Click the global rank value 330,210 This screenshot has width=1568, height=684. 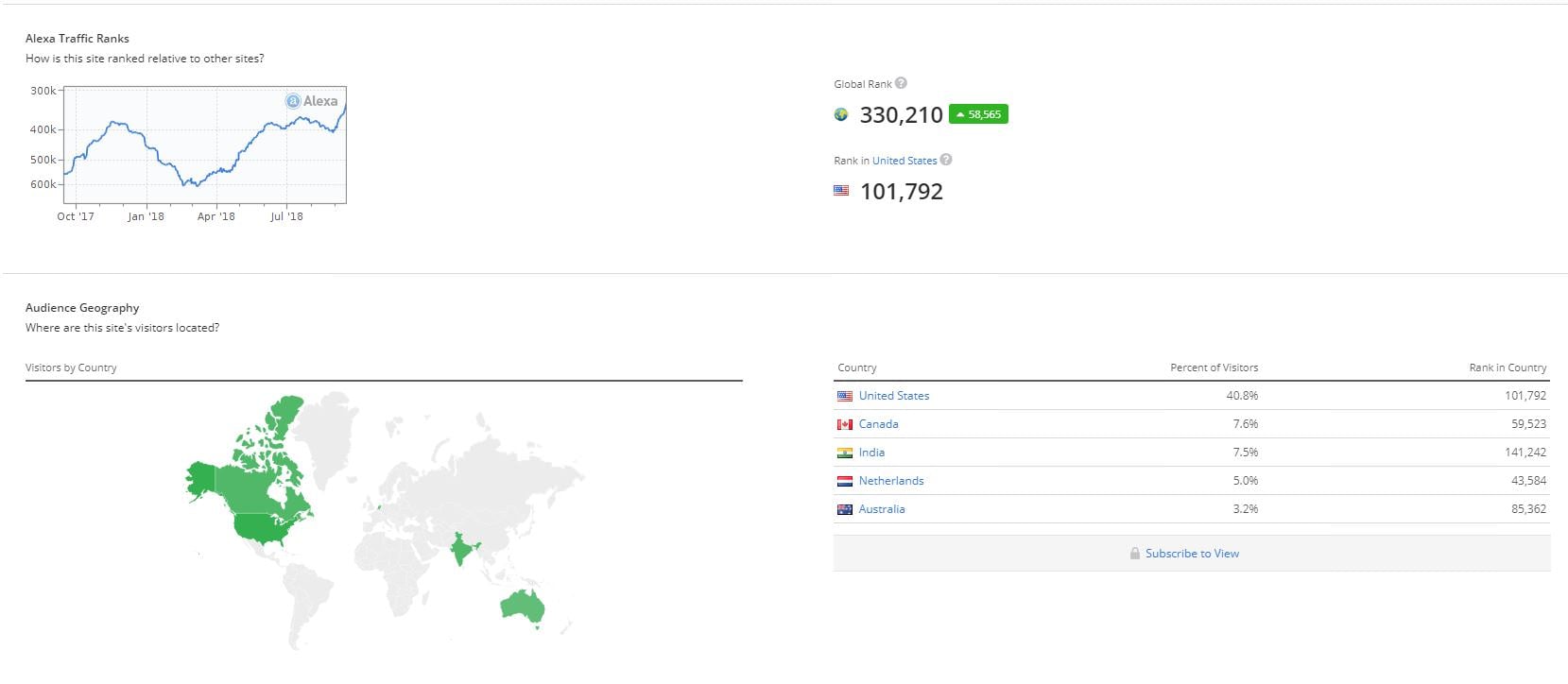(x=901, y=115)
